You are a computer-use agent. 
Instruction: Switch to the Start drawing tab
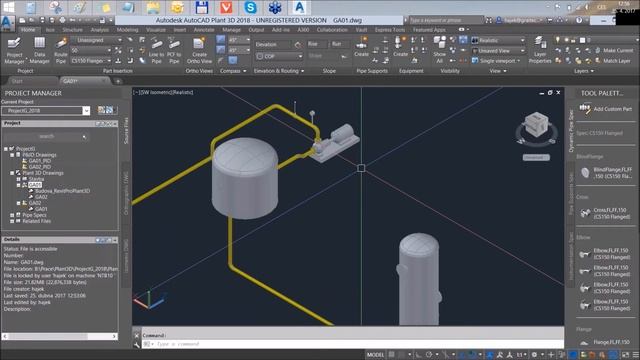pyautogui.click(x=17, y=81)
